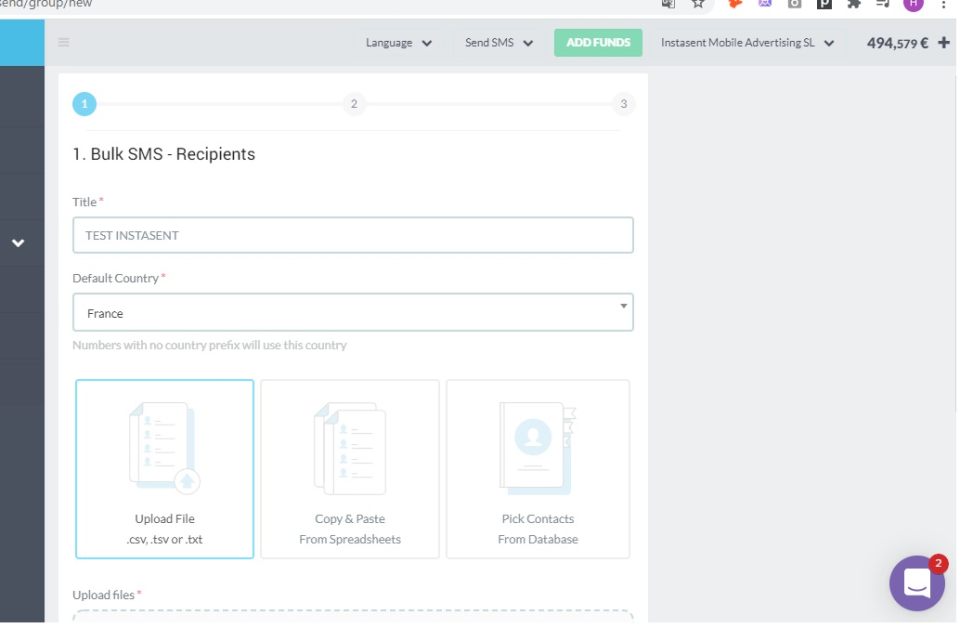Click the orange extension icon in browser toolbar
Viewport: 960px width, 628px height.
coord(735,4)
